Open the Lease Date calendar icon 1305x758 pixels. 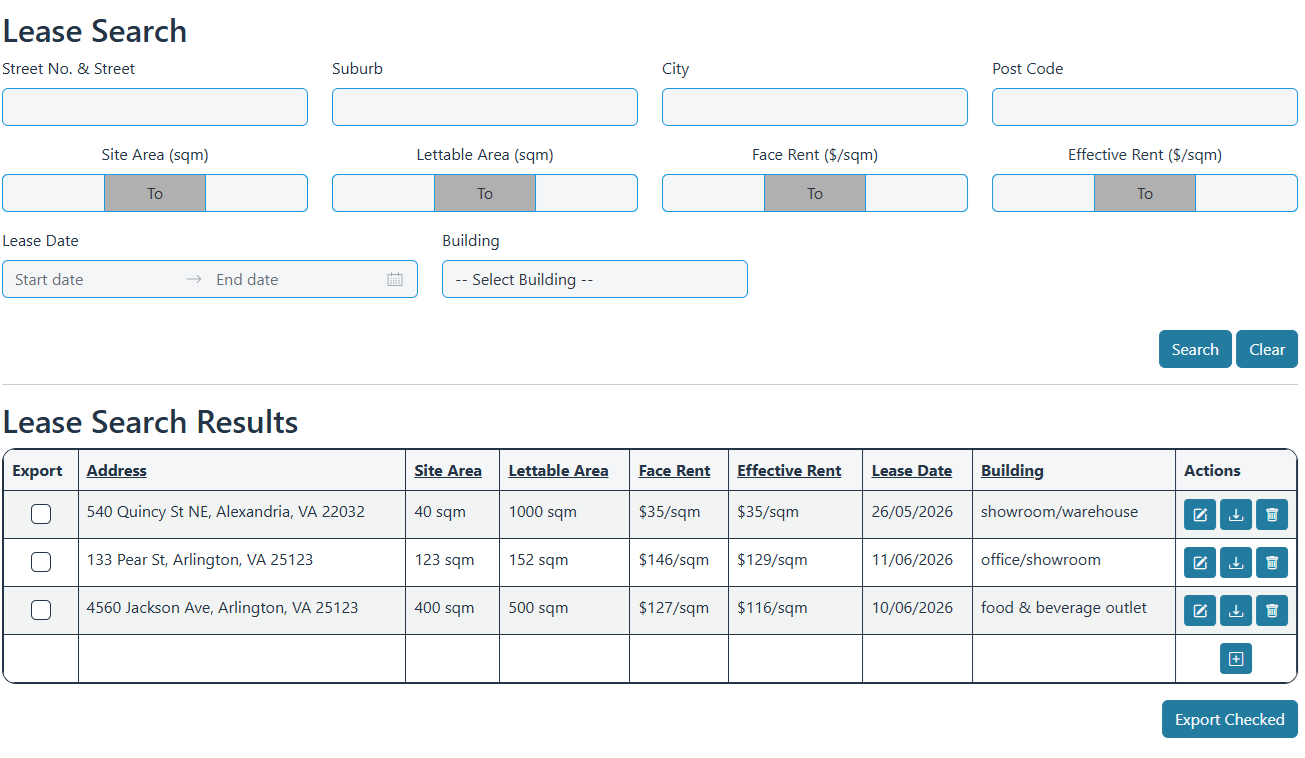pyautogui.click(x=395, y=279)
